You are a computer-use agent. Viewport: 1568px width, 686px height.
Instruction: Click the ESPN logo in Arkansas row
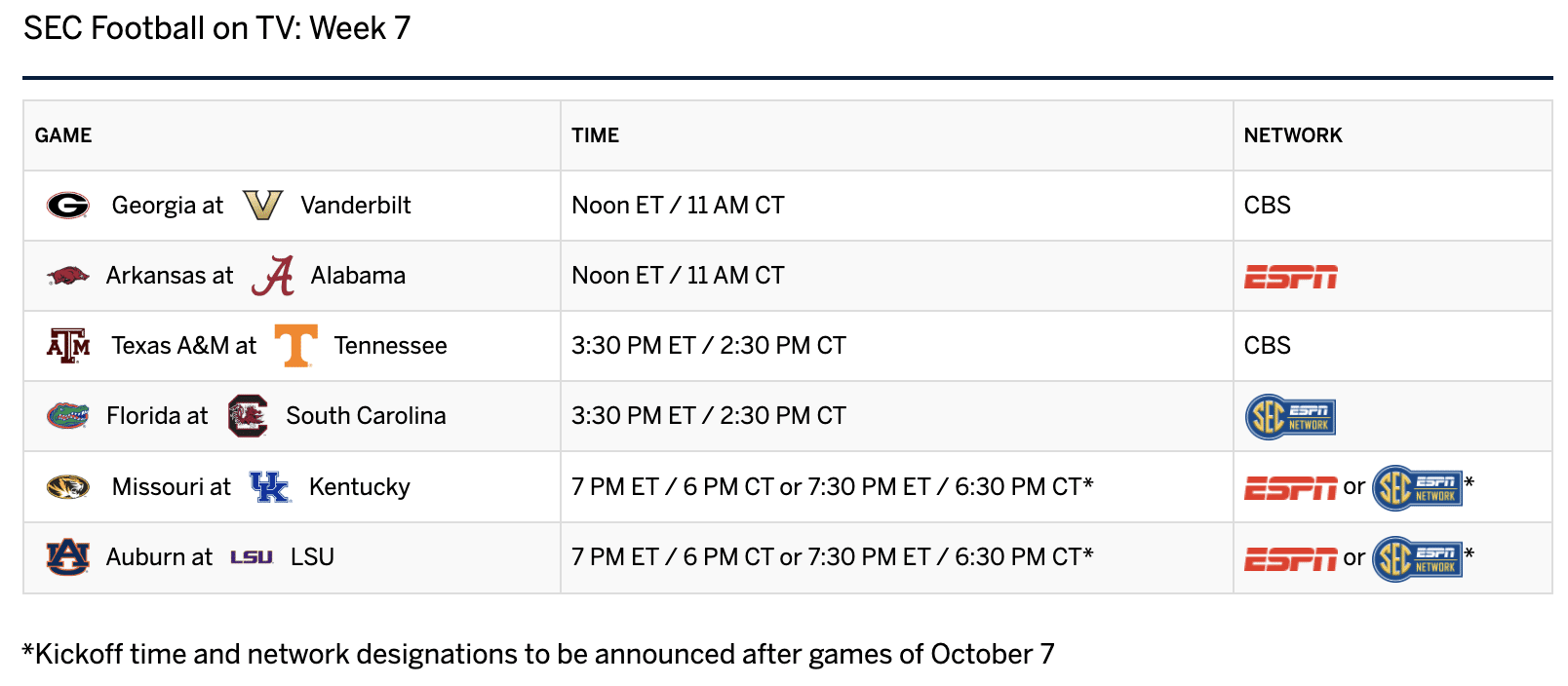pyautogui.click(x=1290, y=278)
